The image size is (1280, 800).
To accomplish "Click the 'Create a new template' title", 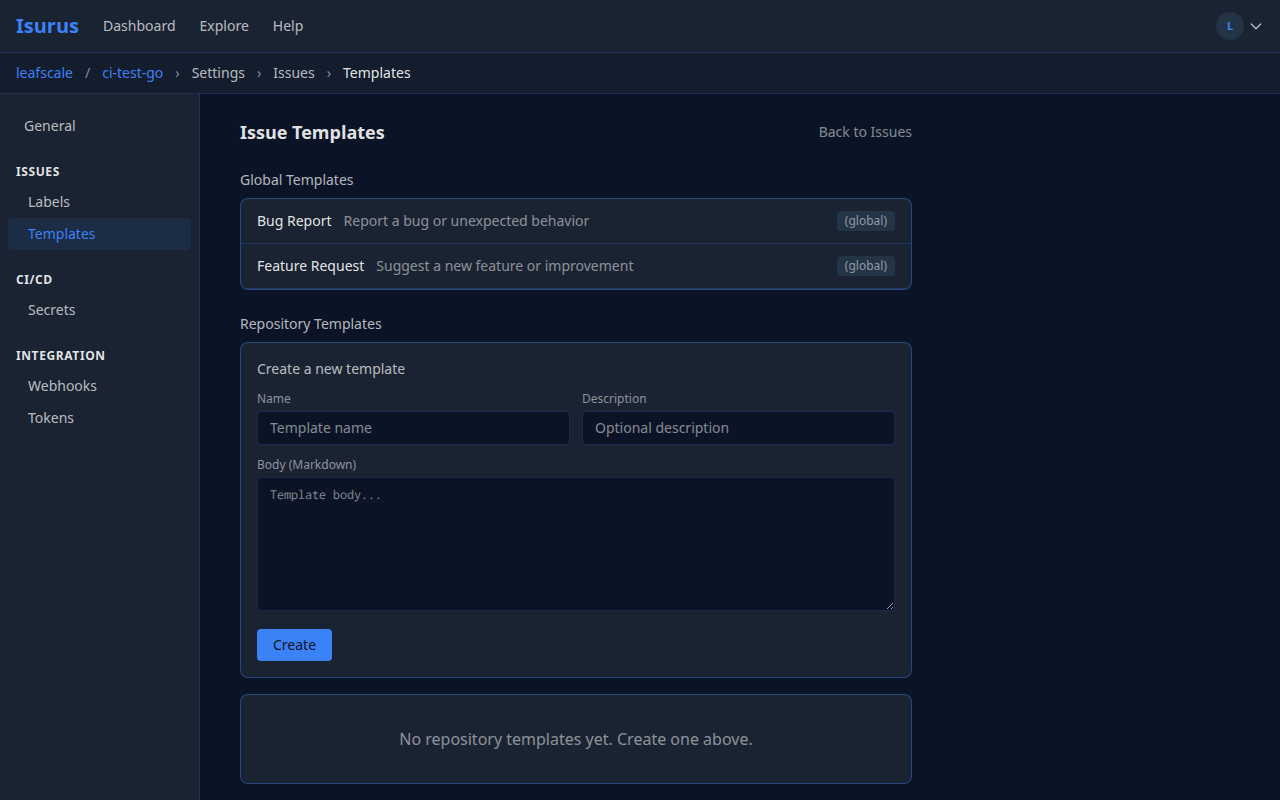I will pos(331,369).
